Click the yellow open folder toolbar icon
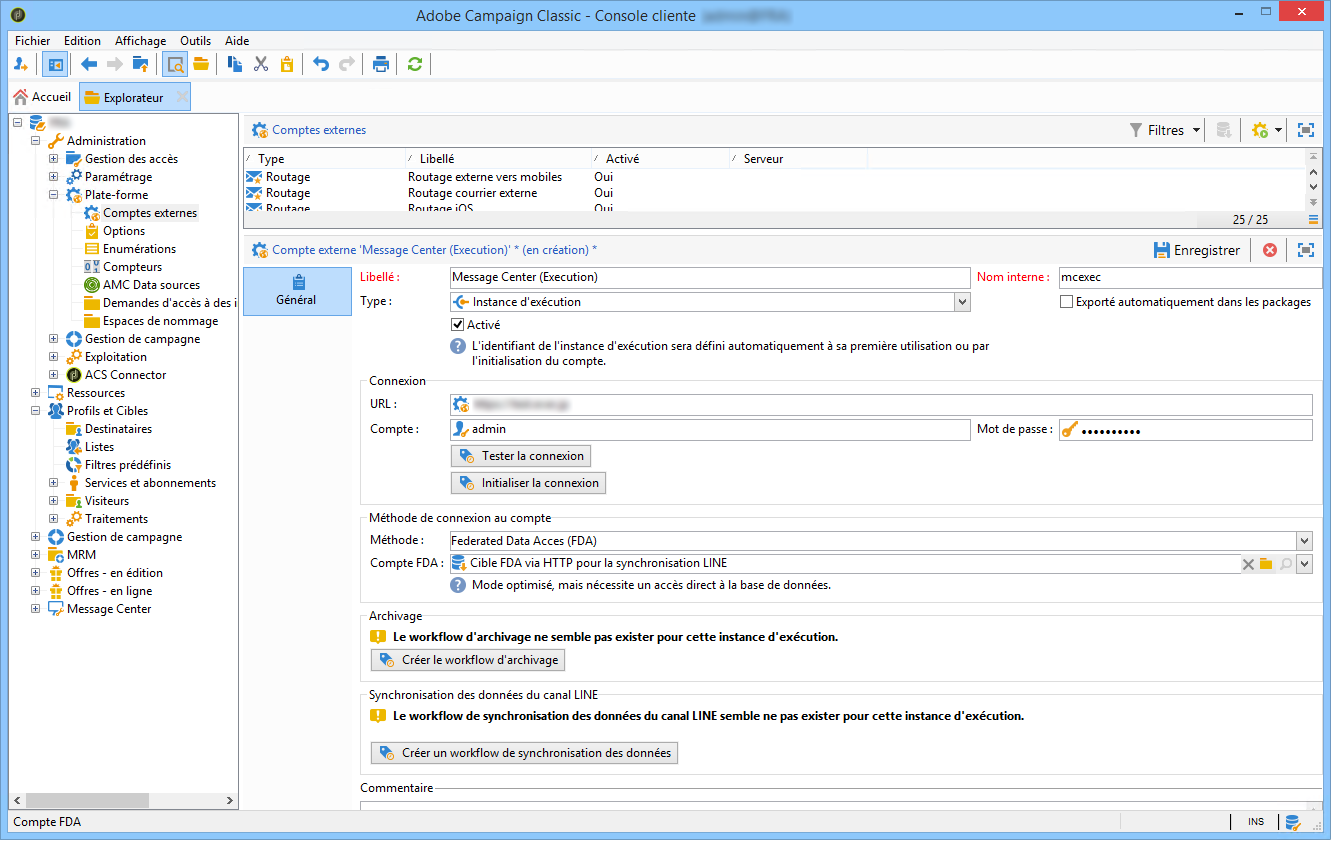The width and height of the screenshot is (1338, 847). [201, 65]
